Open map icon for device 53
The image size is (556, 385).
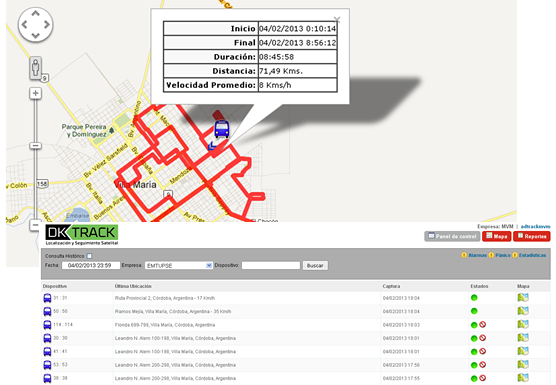coord(523,364)
